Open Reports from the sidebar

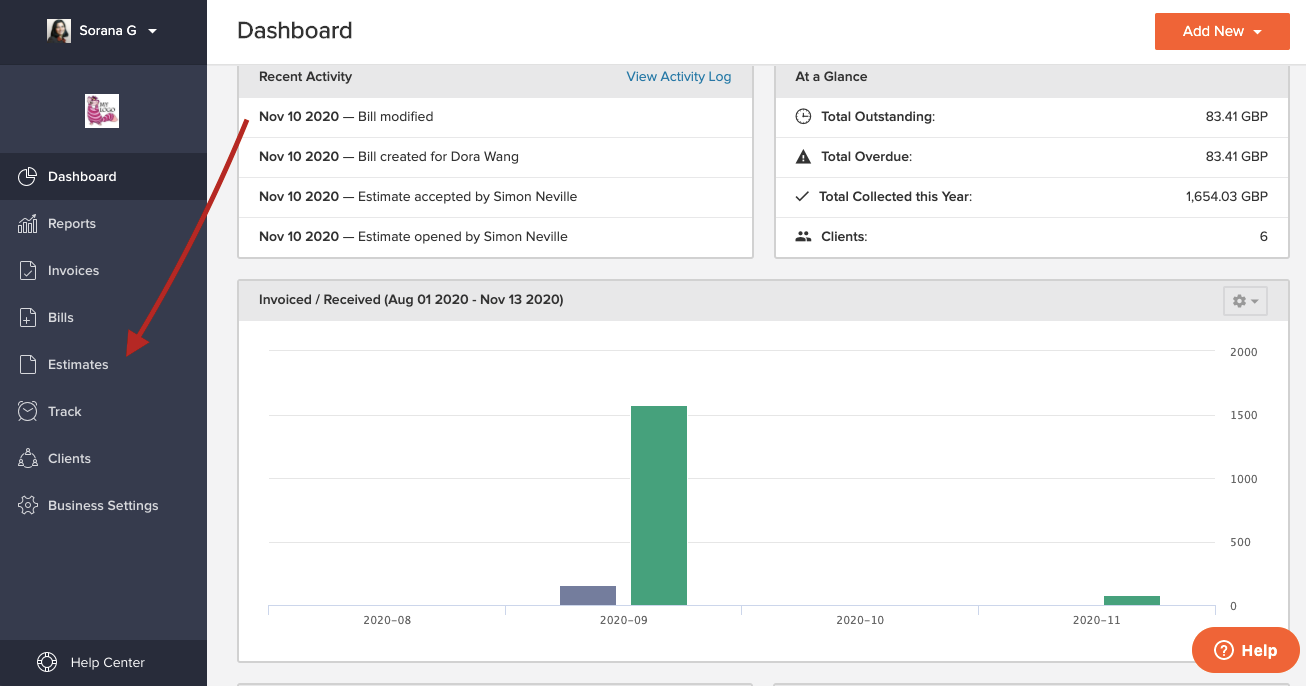coord(103,224)
